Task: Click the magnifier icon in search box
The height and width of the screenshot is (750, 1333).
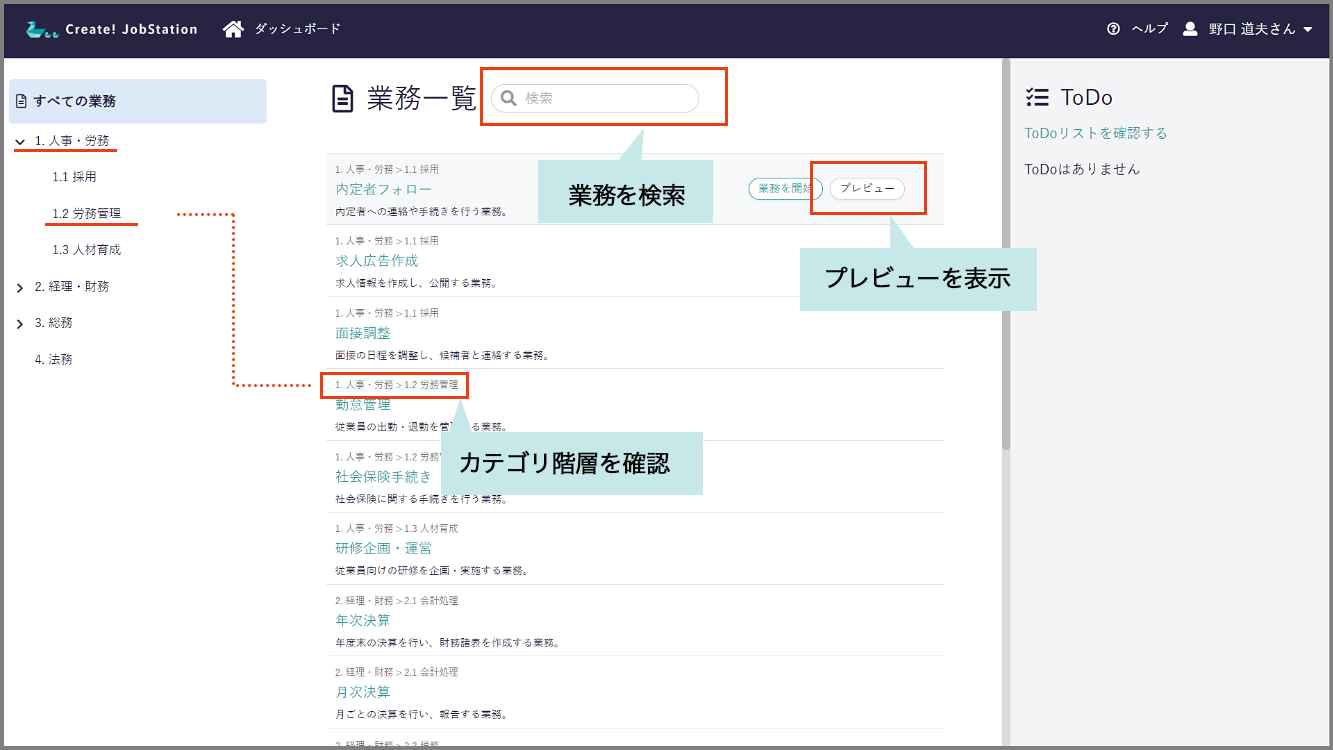Action: click(508, 98)
